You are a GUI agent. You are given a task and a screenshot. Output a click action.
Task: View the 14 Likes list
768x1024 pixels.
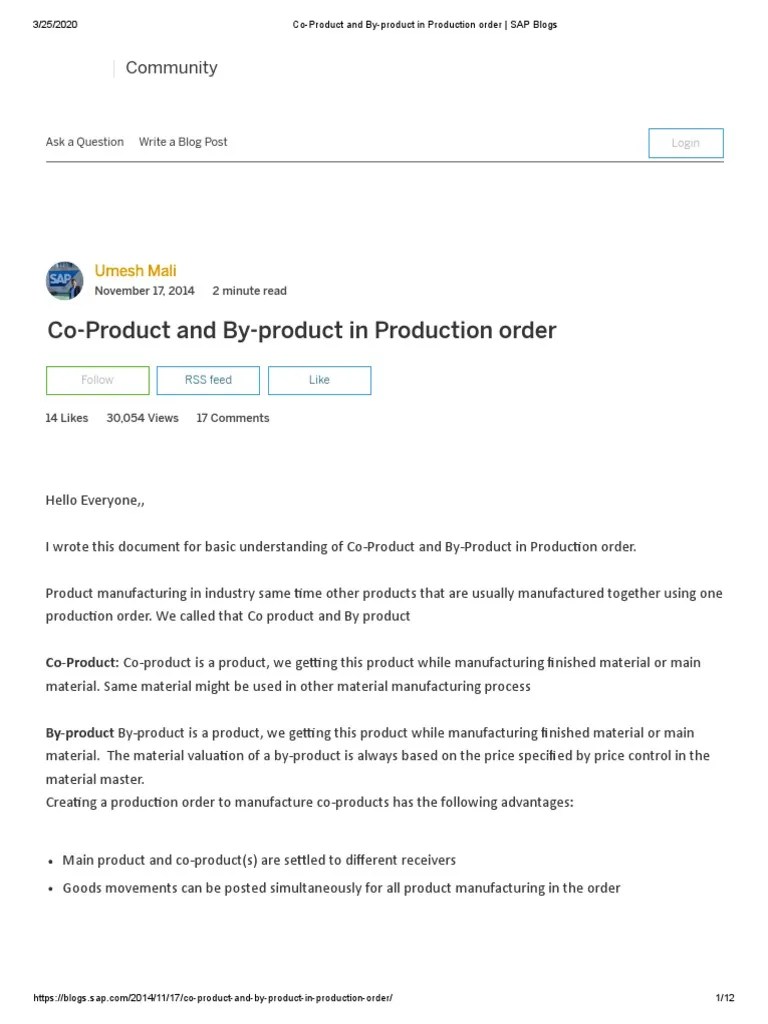65,417
